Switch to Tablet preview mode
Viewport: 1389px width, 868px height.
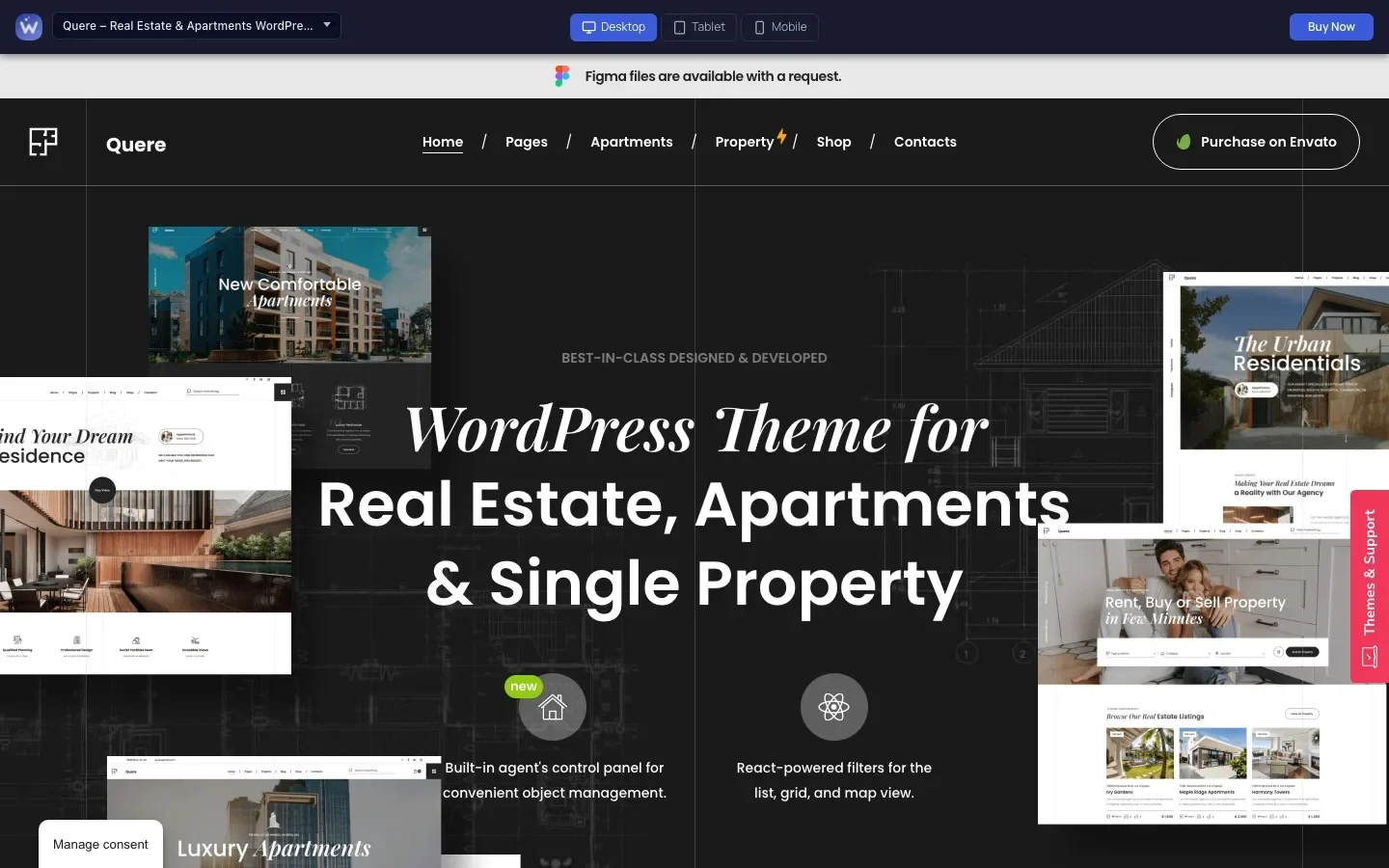tap(699, 27)
